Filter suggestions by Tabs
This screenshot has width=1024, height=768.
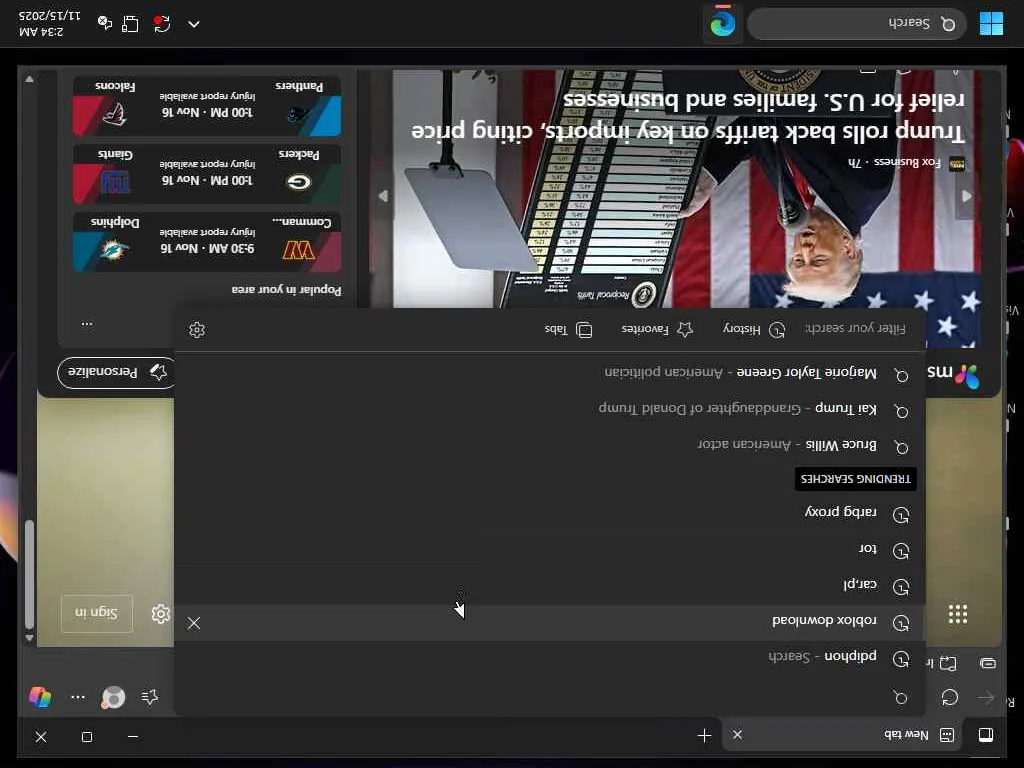click(x=568, y=330)
